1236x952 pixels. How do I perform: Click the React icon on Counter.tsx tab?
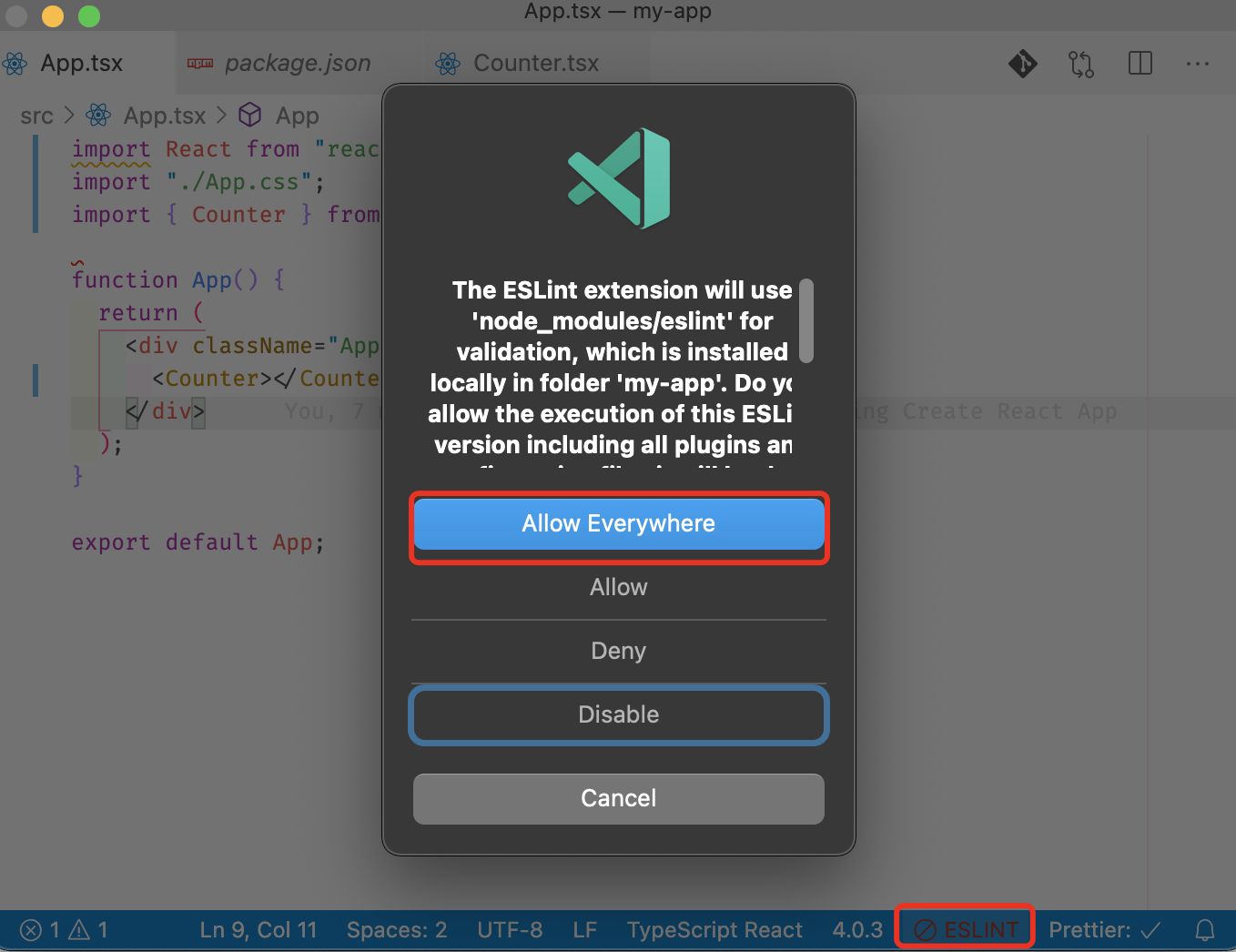(448, 64)
